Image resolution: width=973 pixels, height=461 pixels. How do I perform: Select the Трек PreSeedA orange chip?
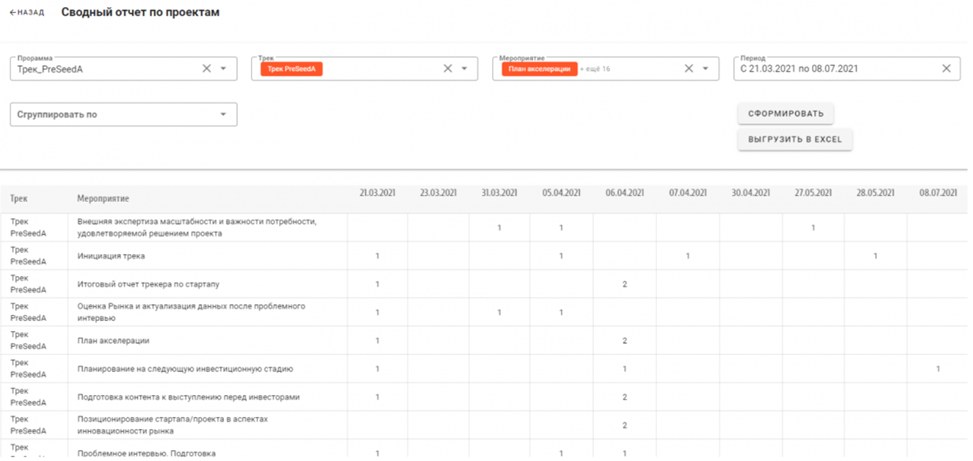pos(292,69)
